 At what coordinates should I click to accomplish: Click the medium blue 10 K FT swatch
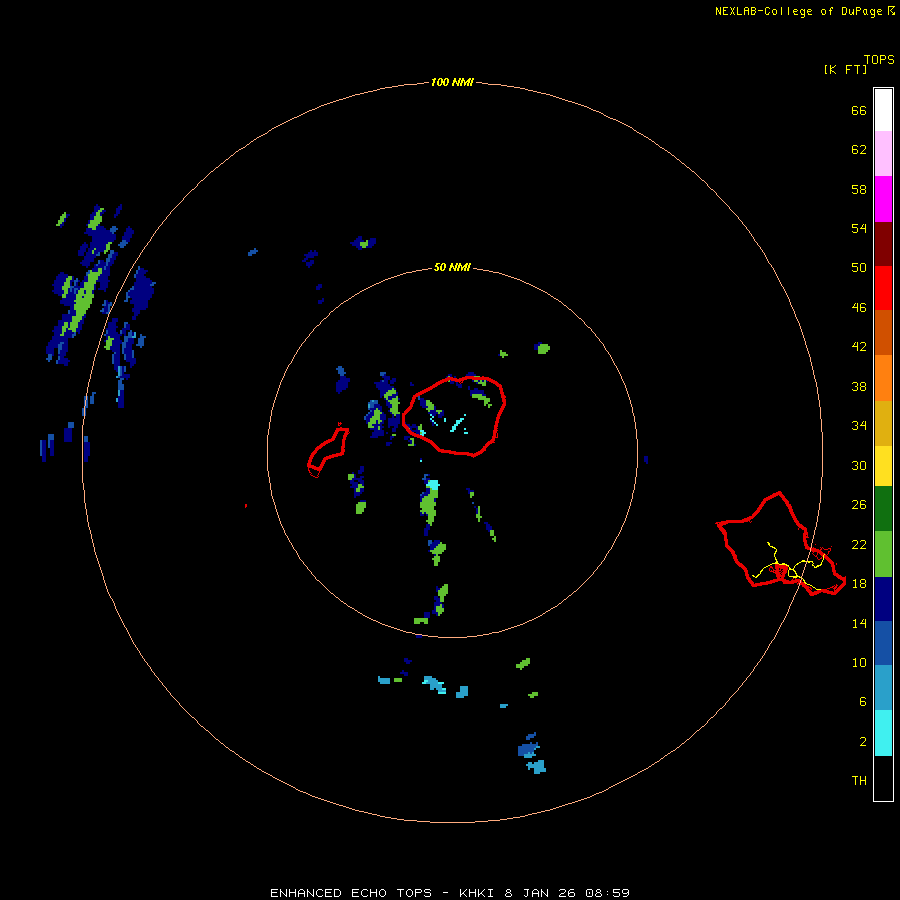pos(883,643)
